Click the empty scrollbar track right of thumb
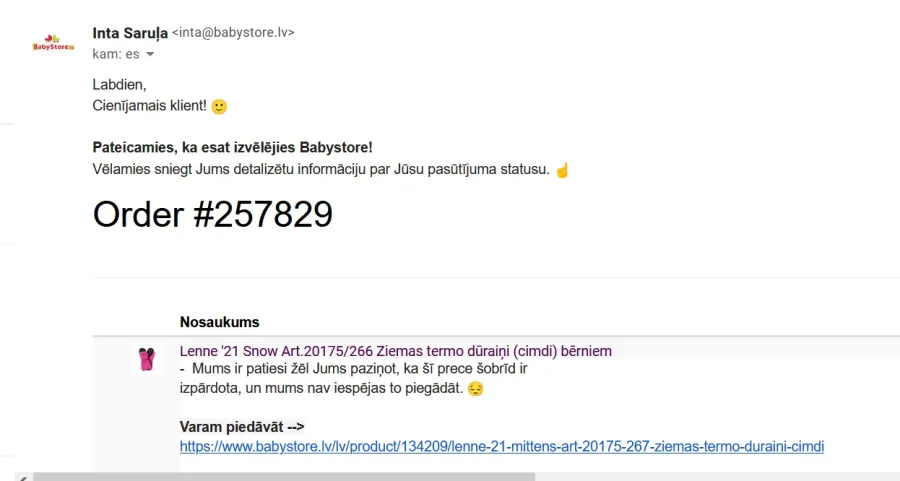The image size is (900, 481). click(x=717, y=477)
